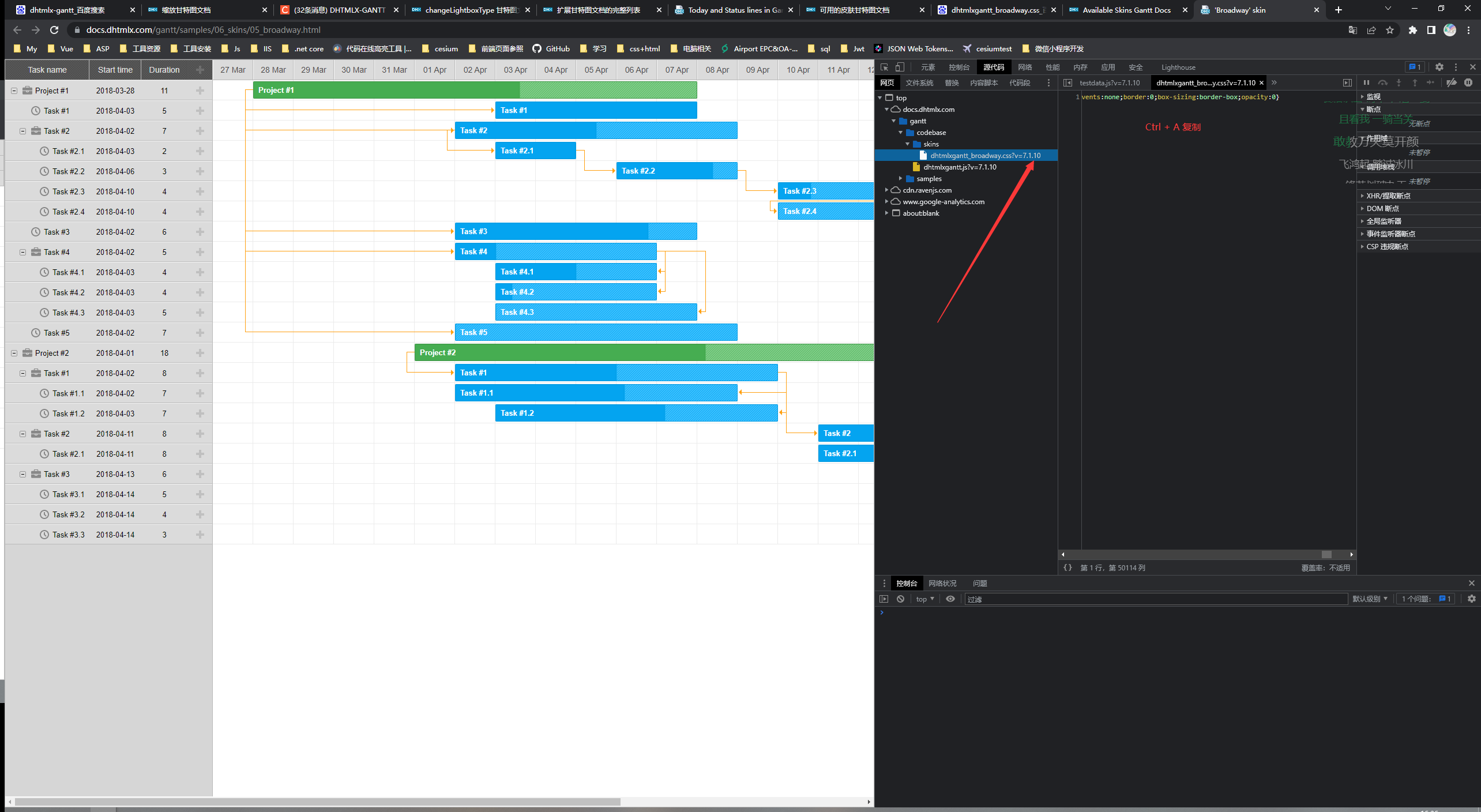Click the browser extensions puzzle icon

point(1412,30)
